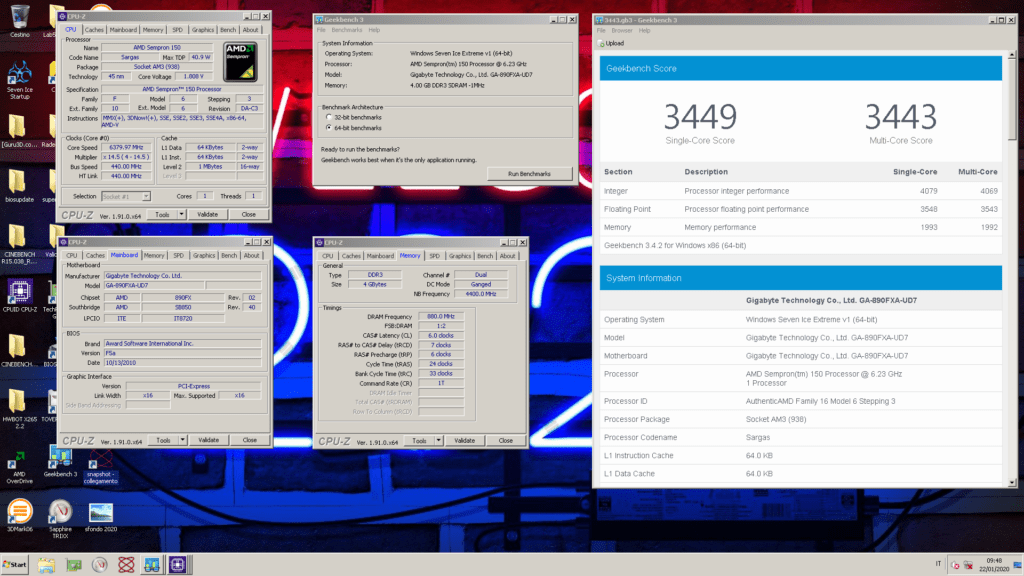
Task: Open the file explorer taskbar icon
Action: point(46,565)
